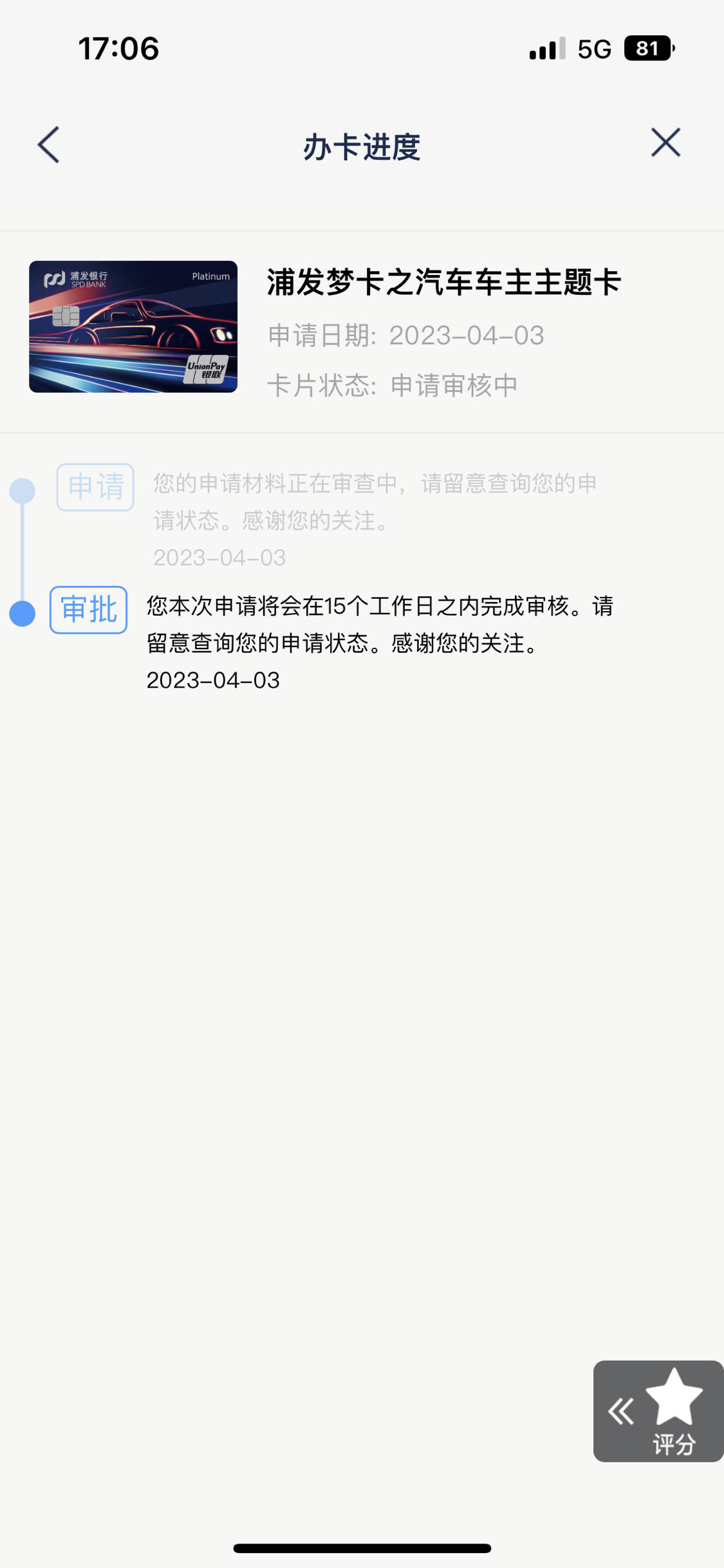Select the 申请 step label
Screen dimensions: 724x1568
(x=95, y=487)
